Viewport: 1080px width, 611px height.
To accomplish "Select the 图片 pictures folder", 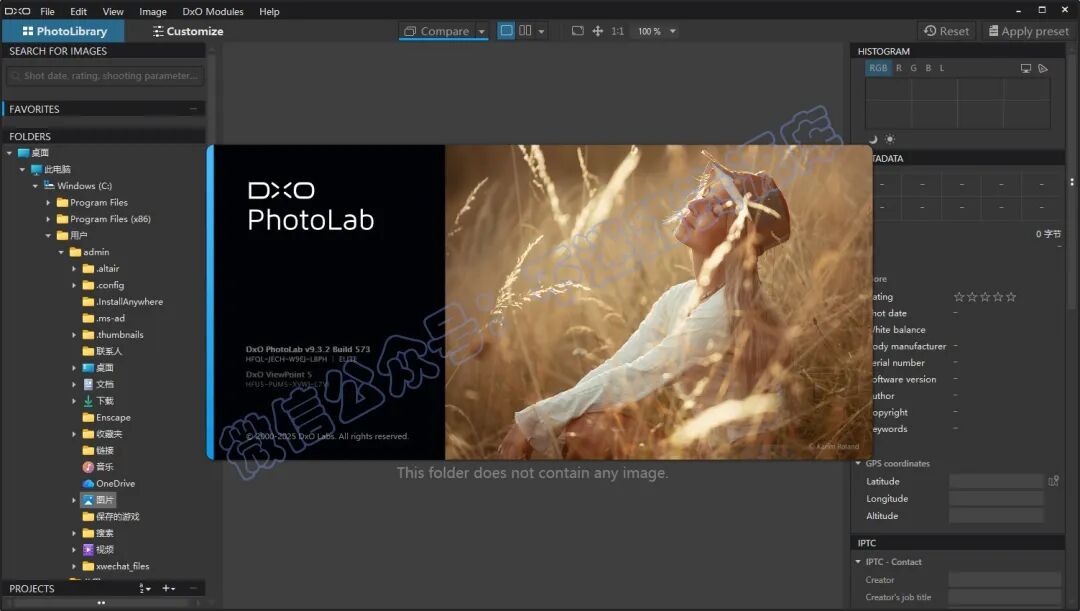I will [98, 500].
